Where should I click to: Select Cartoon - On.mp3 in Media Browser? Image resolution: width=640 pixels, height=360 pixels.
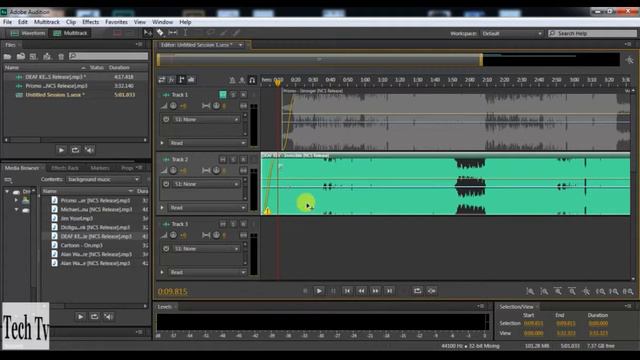coord(82,245)
